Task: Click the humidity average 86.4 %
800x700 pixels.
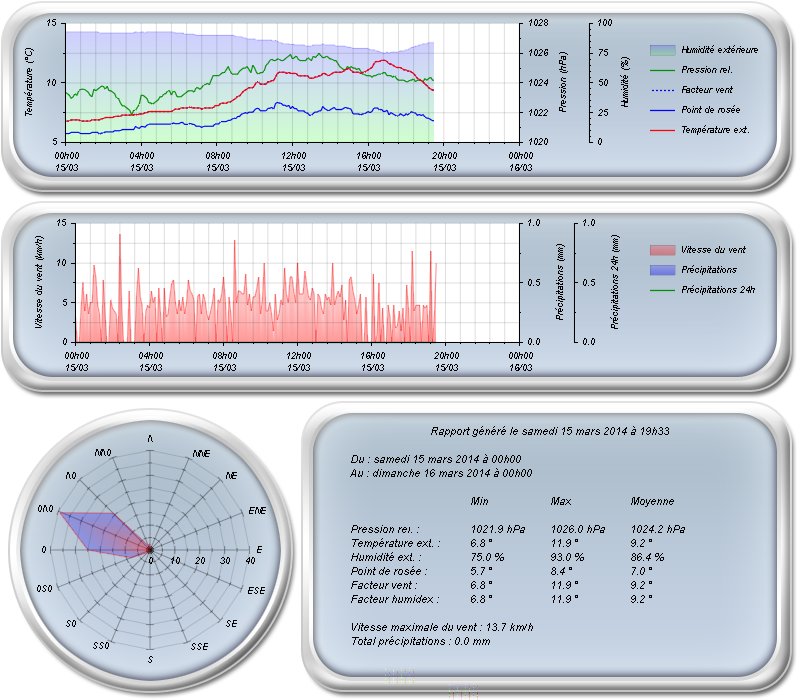Action: [x=647, y=558]
